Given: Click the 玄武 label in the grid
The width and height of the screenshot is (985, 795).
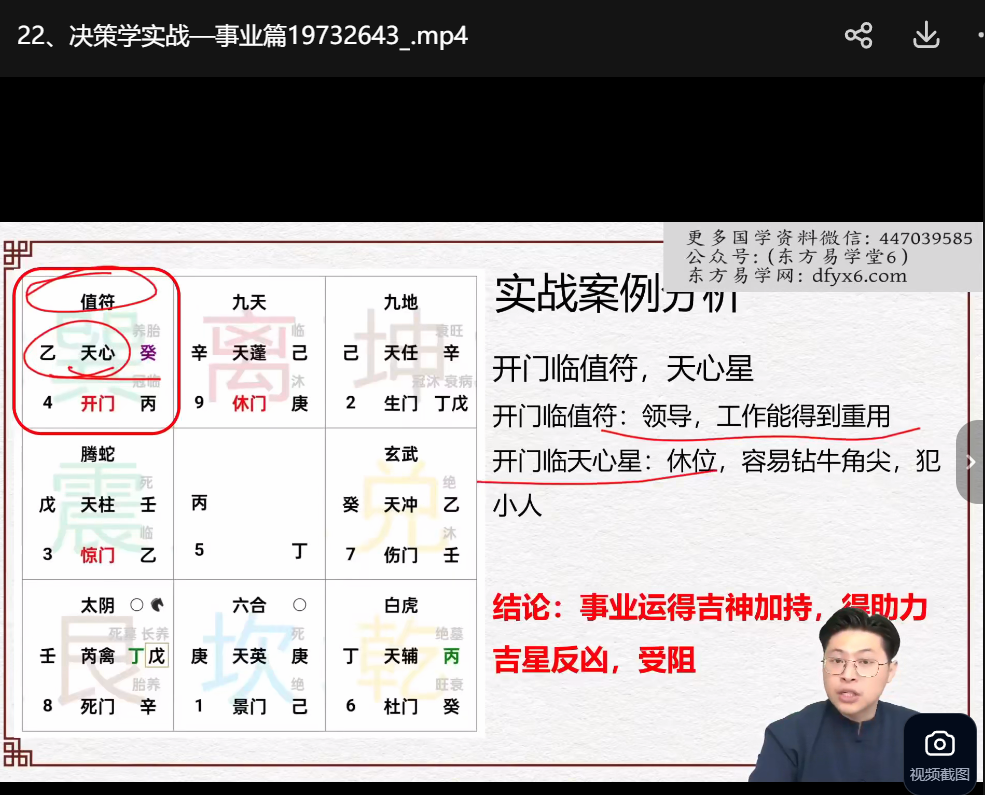Looking at the screenshot, I should tap(401, 454).
